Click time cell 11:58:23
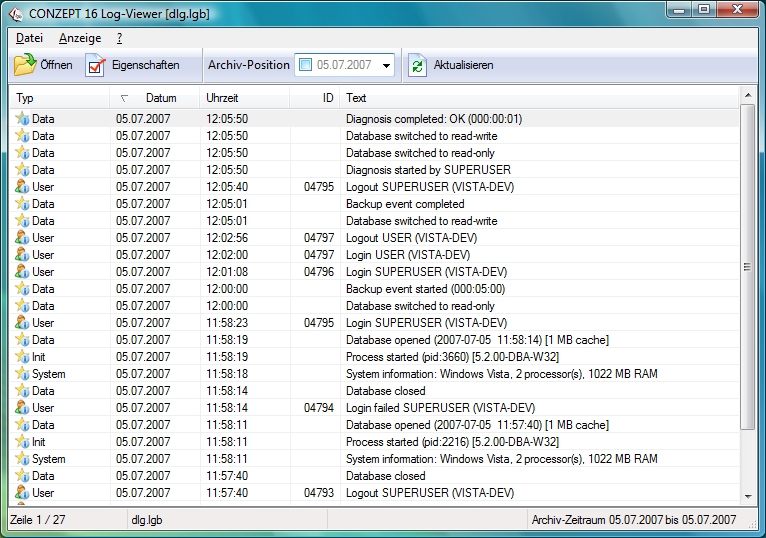 pyautogui.click(x=227, y=323)
